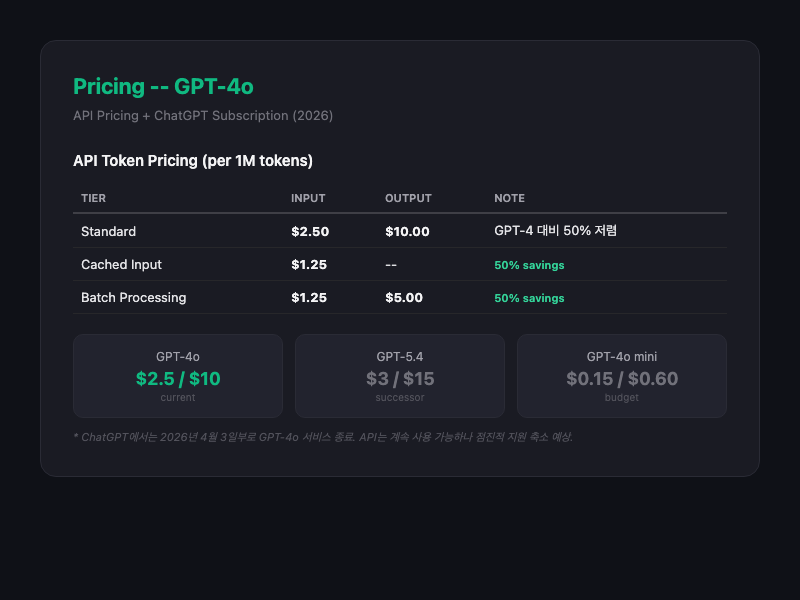800x600 pixels.
Task: Click the GPT-4o mini budget card
Action: (621, 376)
